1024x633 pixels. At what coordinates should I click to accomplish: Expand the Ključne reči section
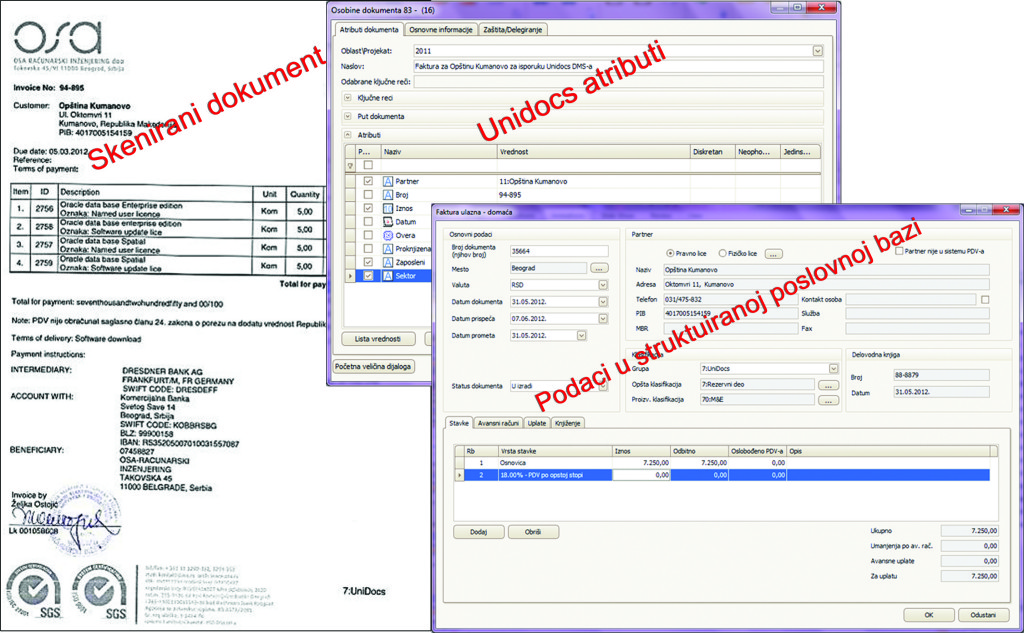[x=348, y=98]
